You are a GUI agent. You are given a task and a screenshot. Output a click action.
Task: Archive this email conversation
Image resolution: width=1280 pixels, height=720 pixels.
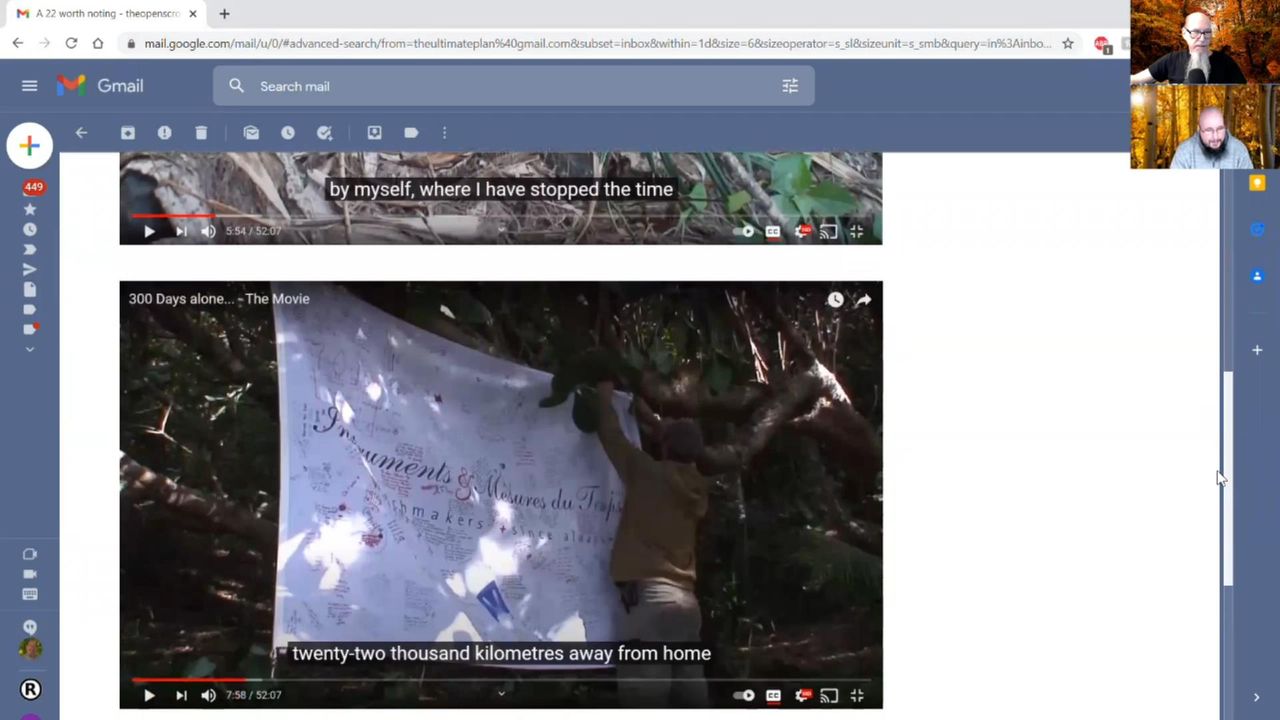point(128,133)
